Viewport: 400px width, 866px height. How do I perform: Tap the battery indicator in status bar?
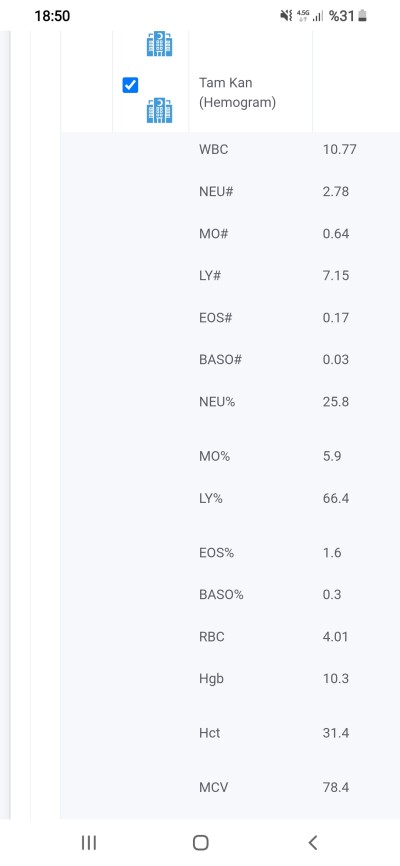coord(362,16)
